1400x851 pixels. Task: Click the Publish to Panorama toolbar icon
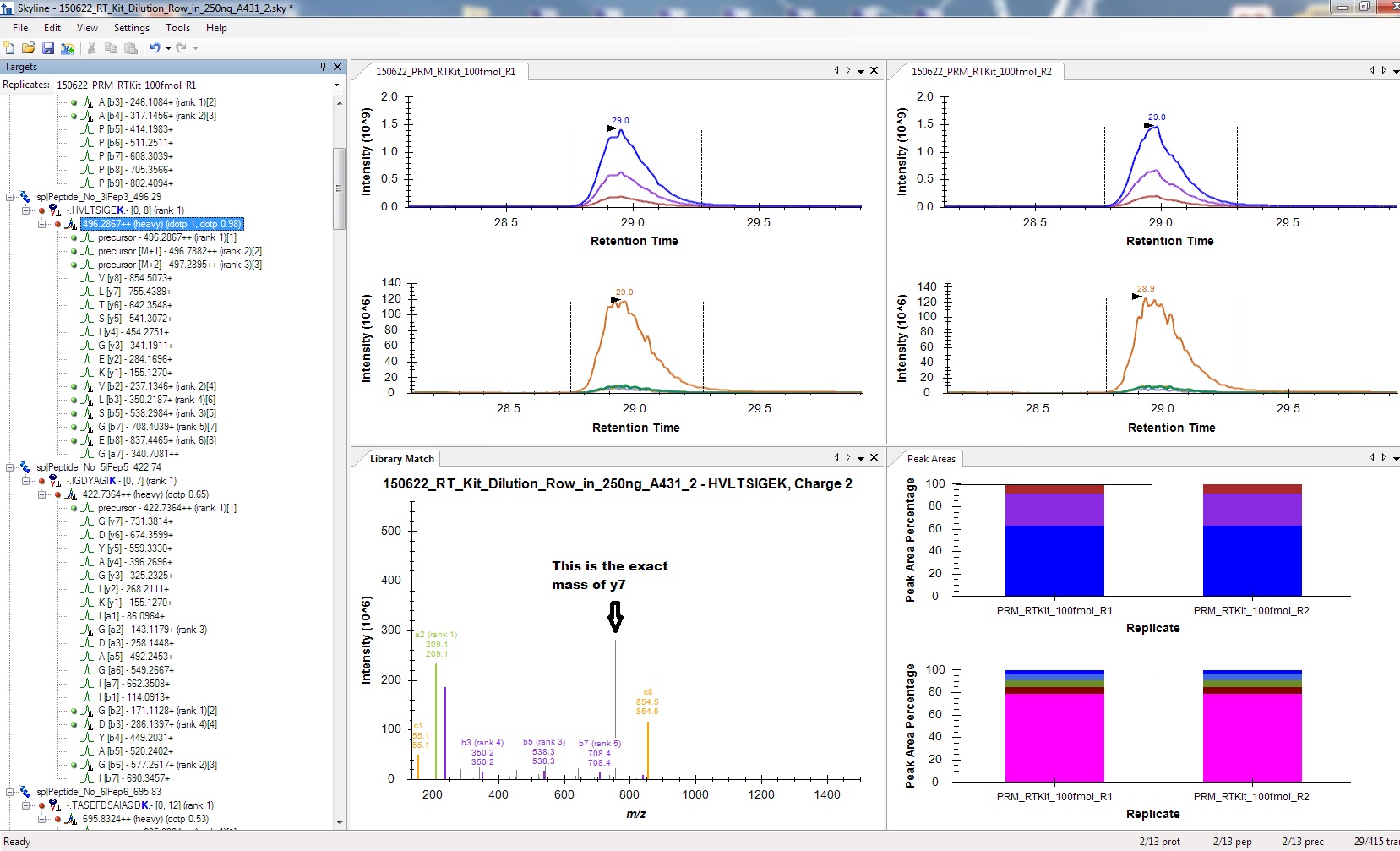(x=68, y=48)
